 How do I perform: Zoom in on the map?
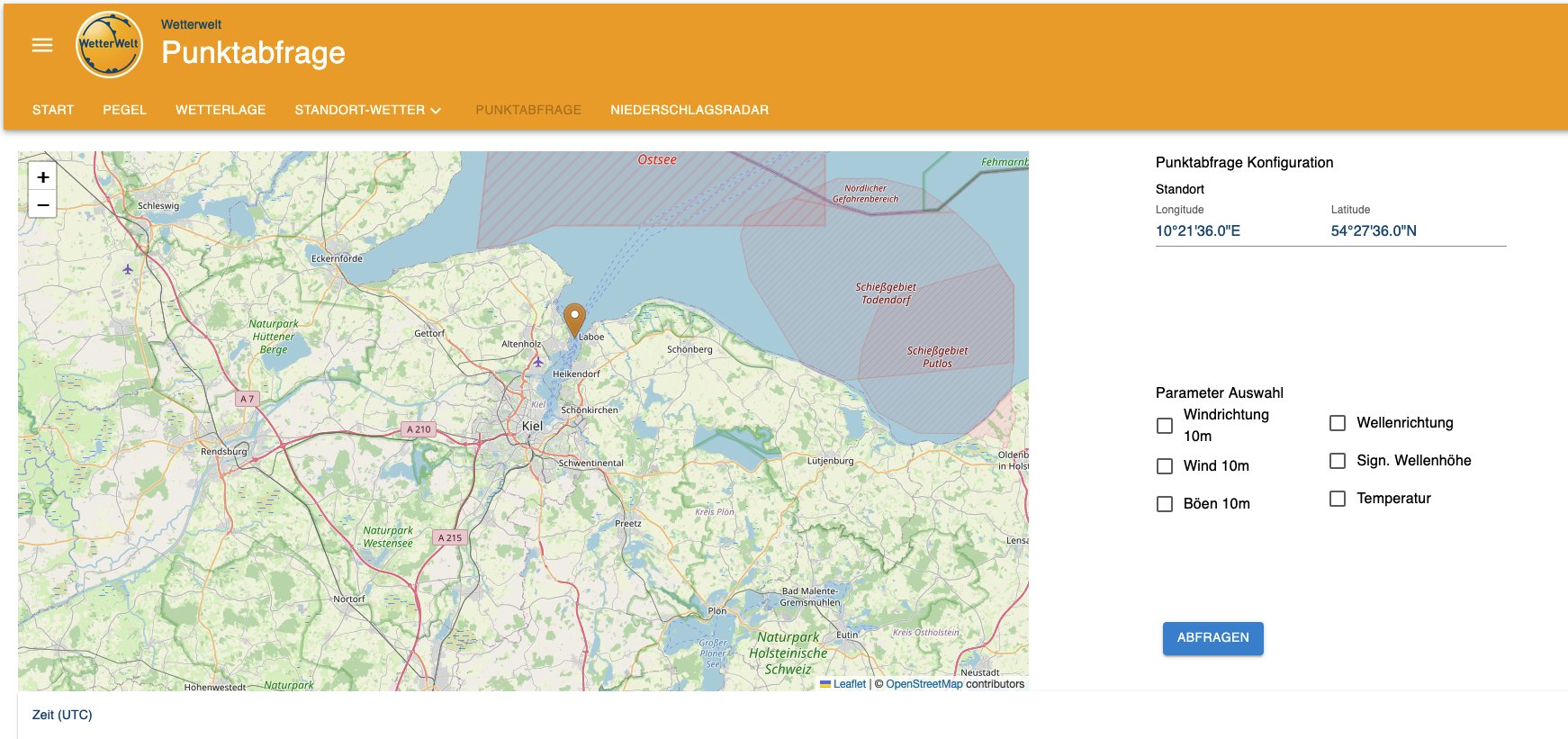tap(42, 176)
